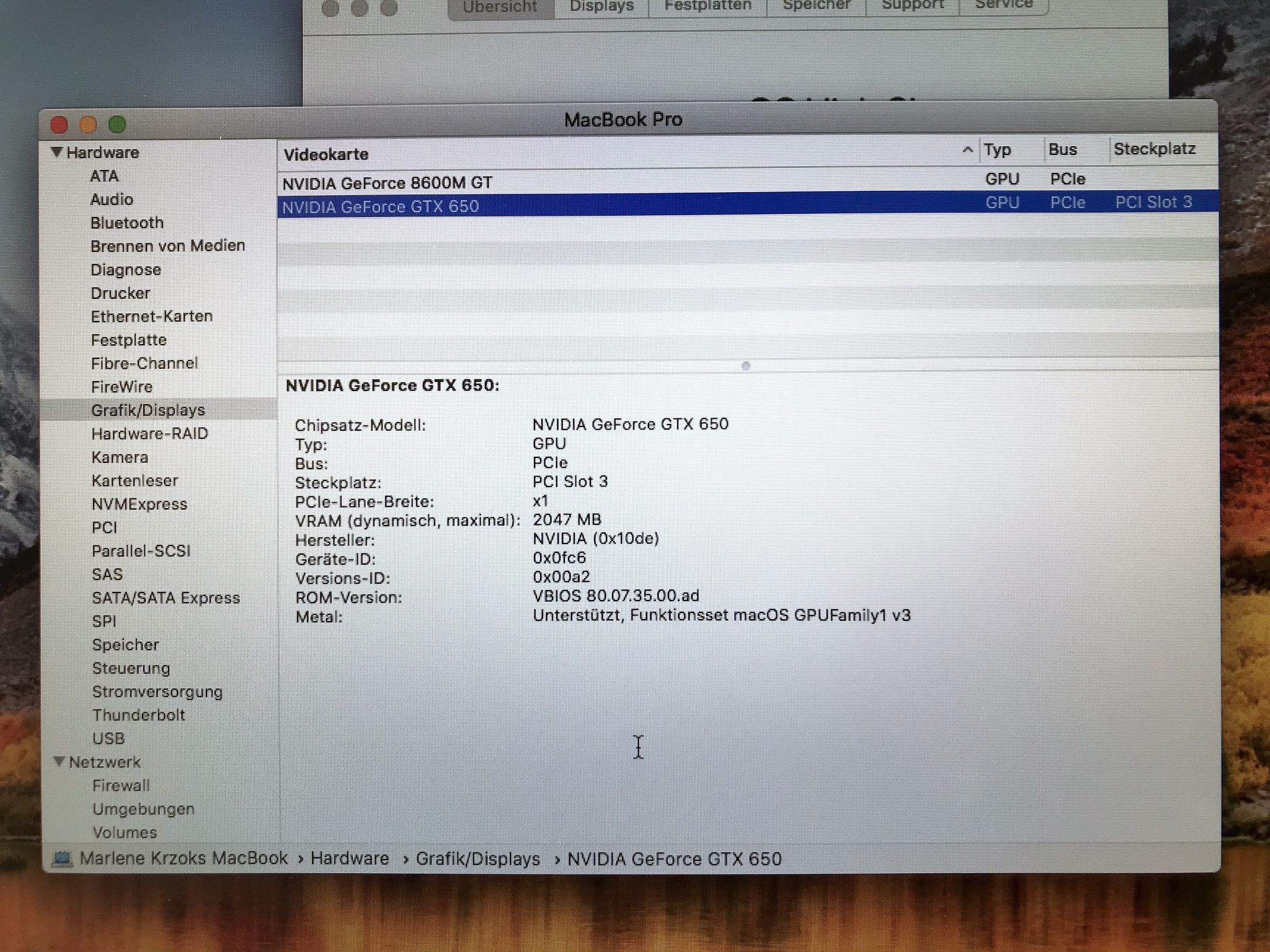Click Grafik/Displays in the path bar
Screen dimensions: 1270x952
(x=477, y=859)
